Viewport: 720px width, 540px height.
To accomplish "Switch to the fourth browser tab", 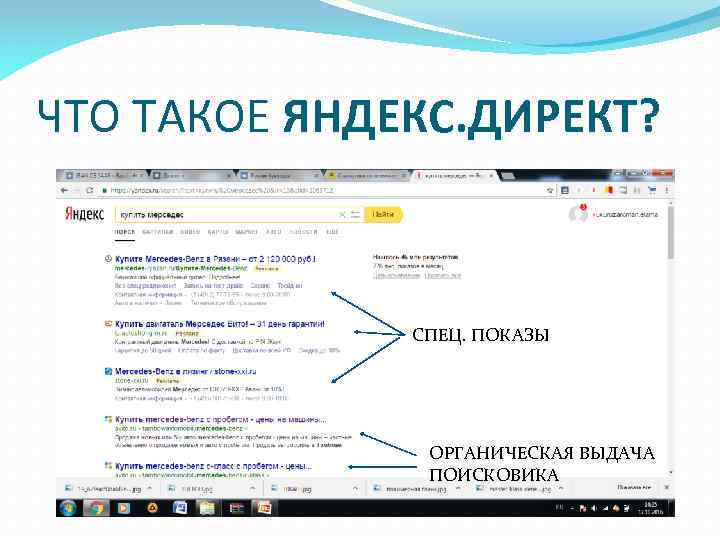I will [x=366, y=175].
